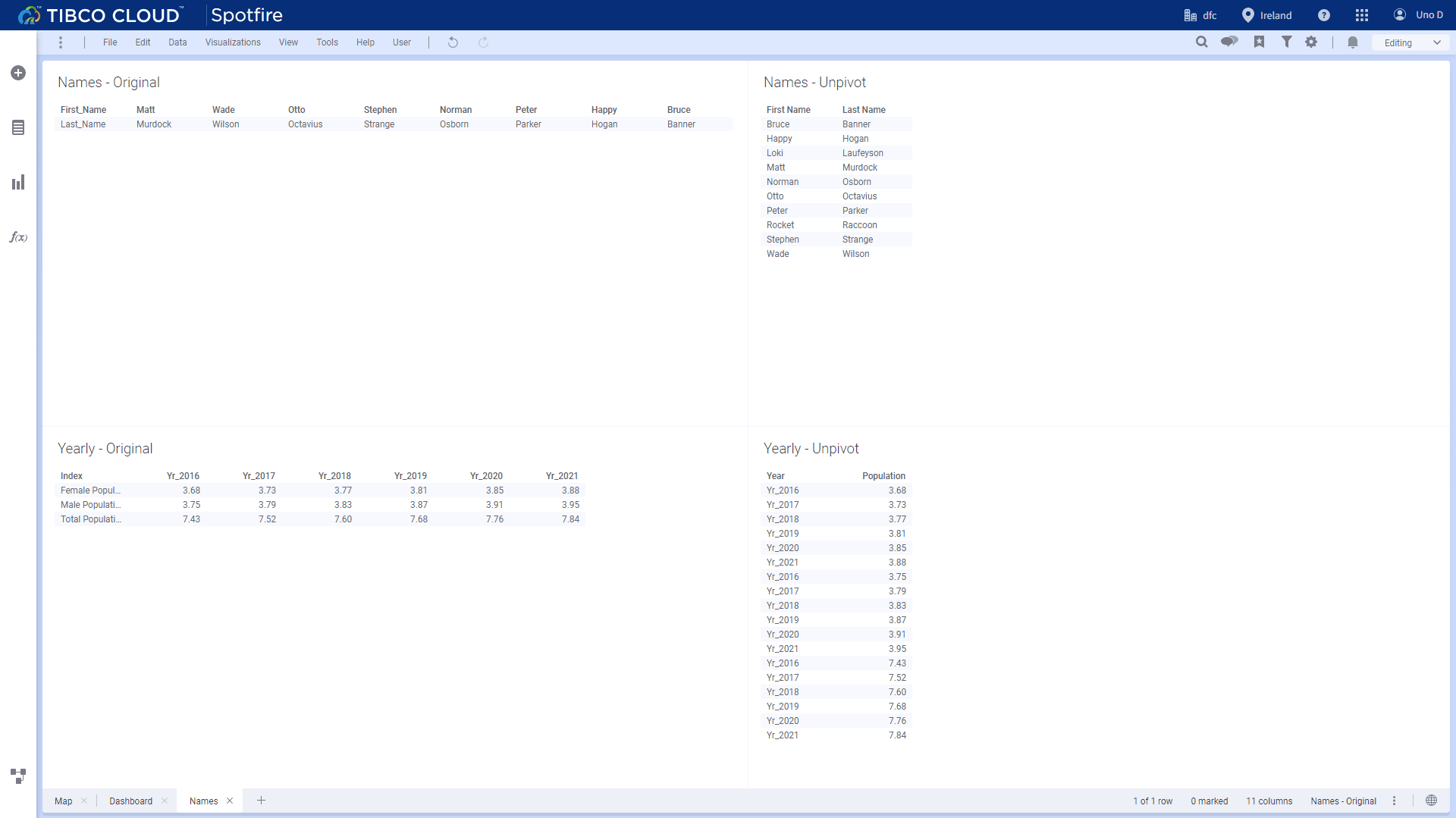The height and width of the screenshot is (818, 1456).
Task: Open the Help menu
Action: 366,42
